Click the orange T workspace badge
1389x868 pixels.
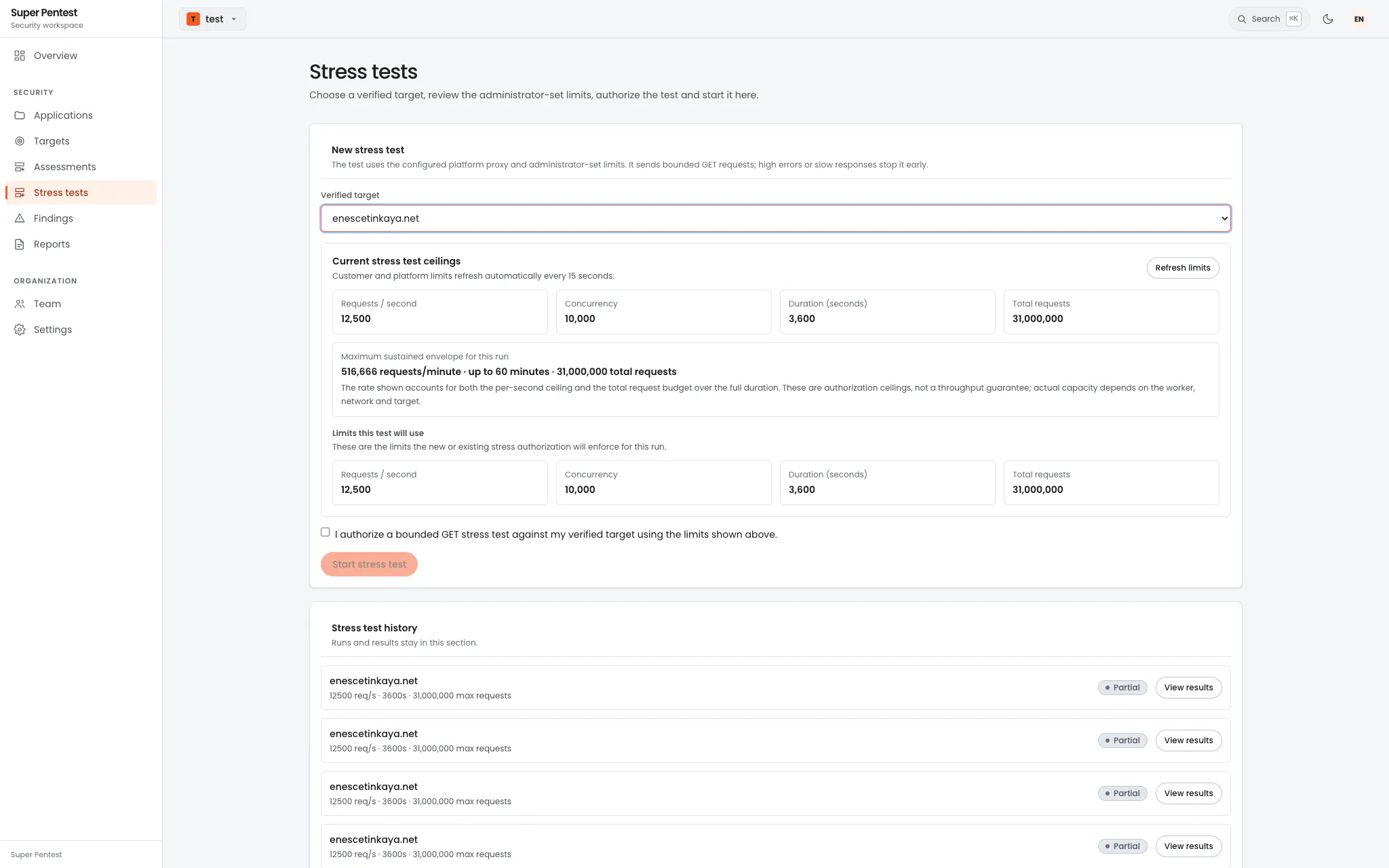click(193, 19)
